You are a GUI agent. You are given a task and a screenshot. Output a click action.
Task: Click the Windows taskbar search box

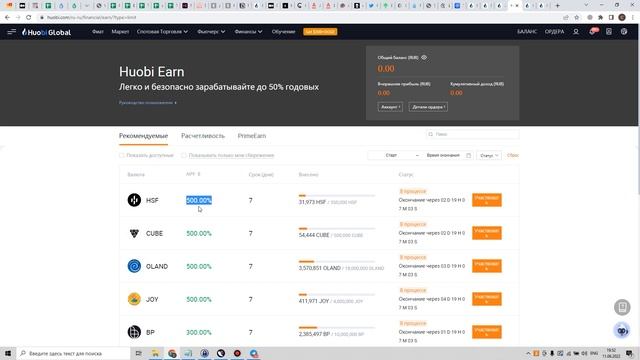(x=73, y=353)
